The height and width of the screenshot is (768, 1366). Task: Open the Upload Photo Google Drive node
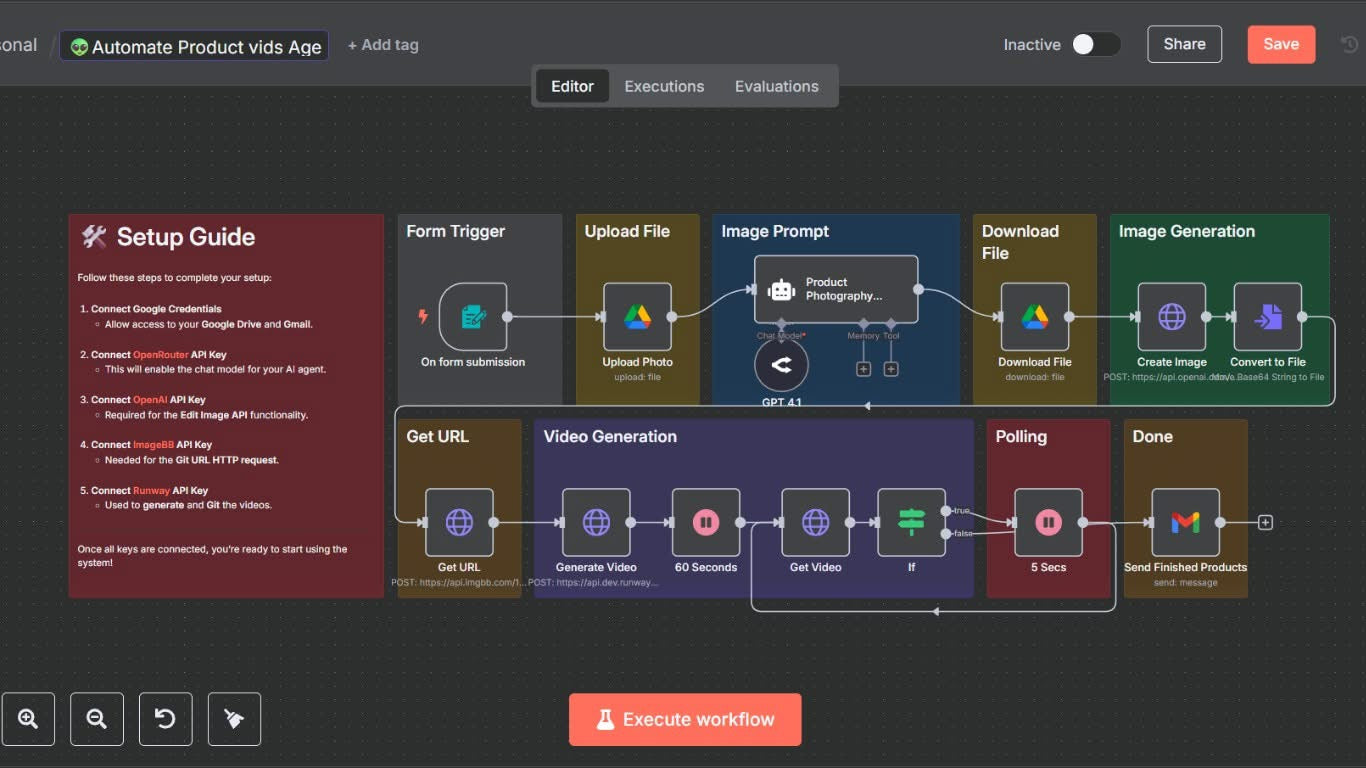(x=637, y=317)
